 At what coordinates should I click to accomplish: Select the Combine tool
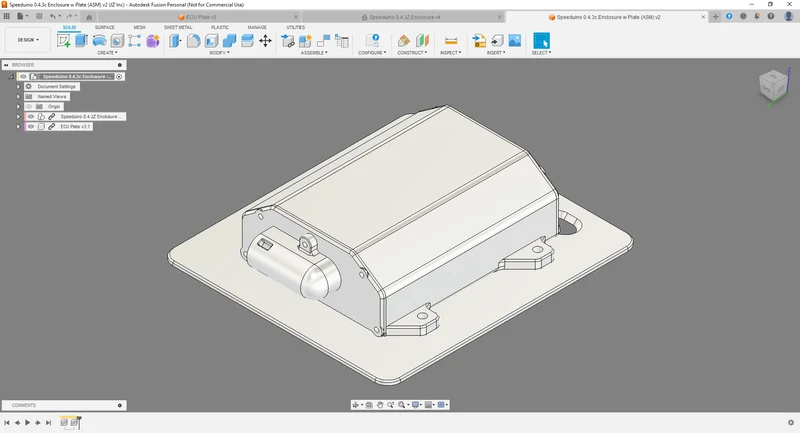(x=229, y=41)
